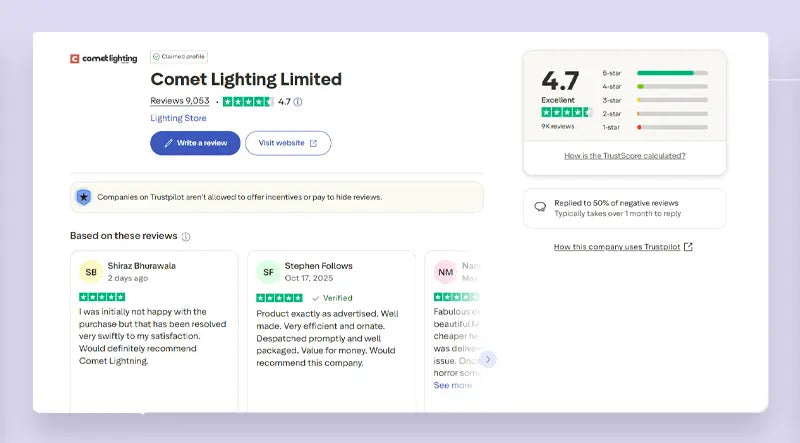Click the next reviews carousel arrow

(487, 359)
